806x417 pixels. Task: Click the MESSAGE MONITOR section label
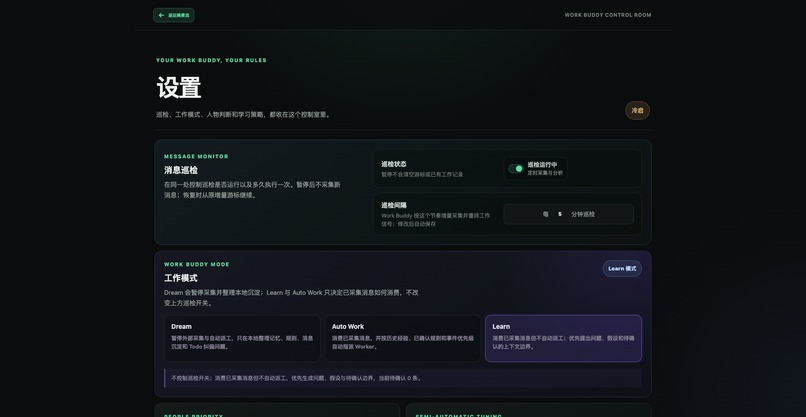pos(196,156)
